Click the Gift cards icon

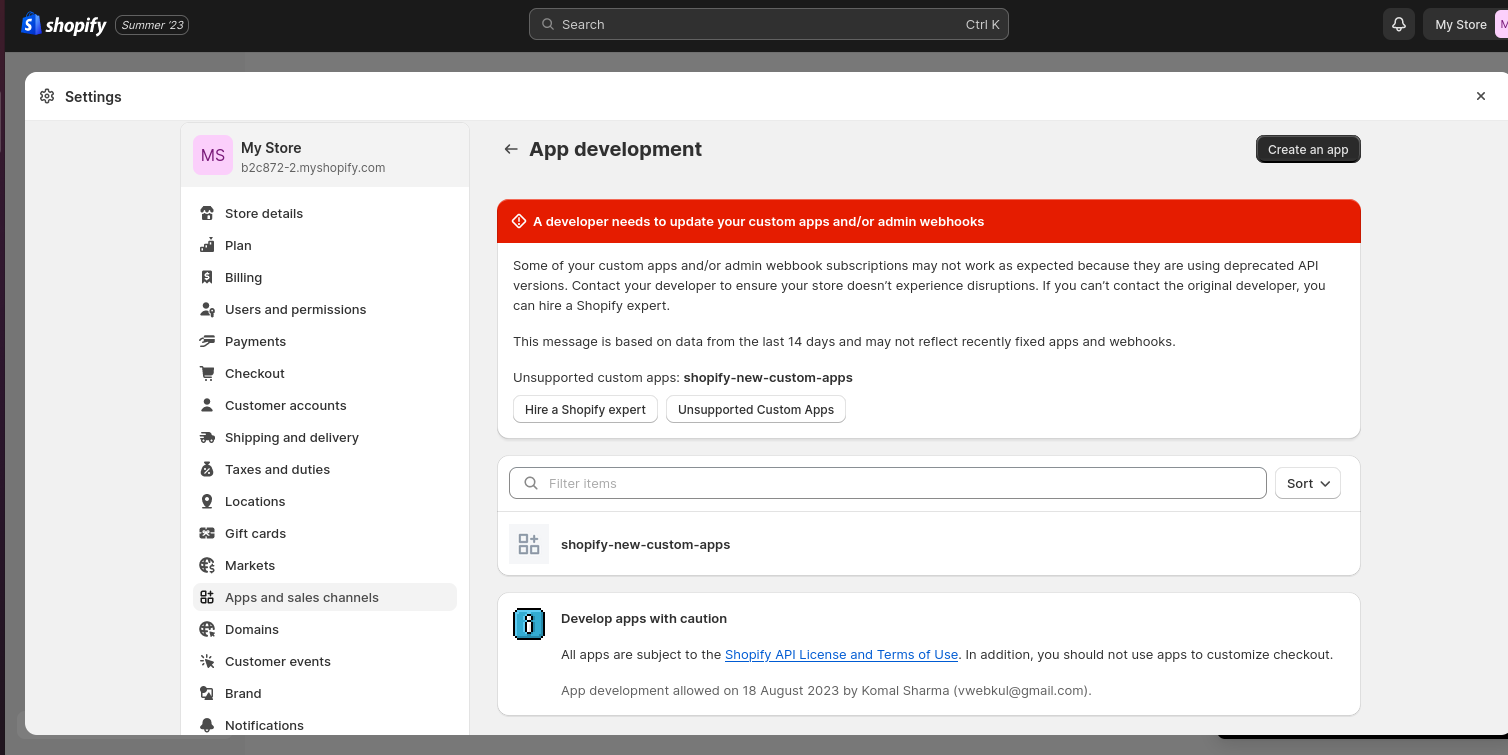click(207, 533)
